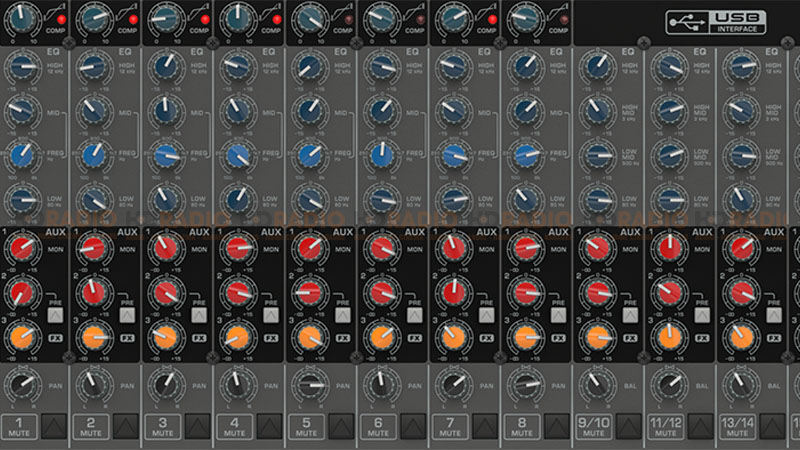Click the 13/14 MUTE number label
Image resolution: width=800 pixels, height=450 pixels.
[738, 427]
